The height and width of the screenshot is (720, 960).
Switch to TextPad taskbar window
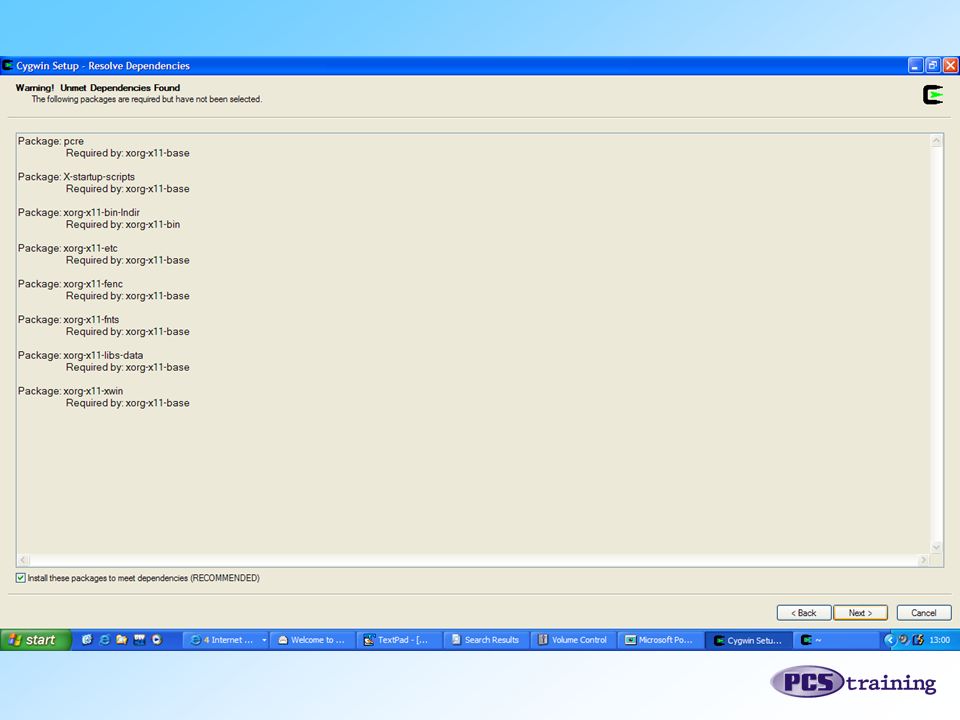point(399,640)
